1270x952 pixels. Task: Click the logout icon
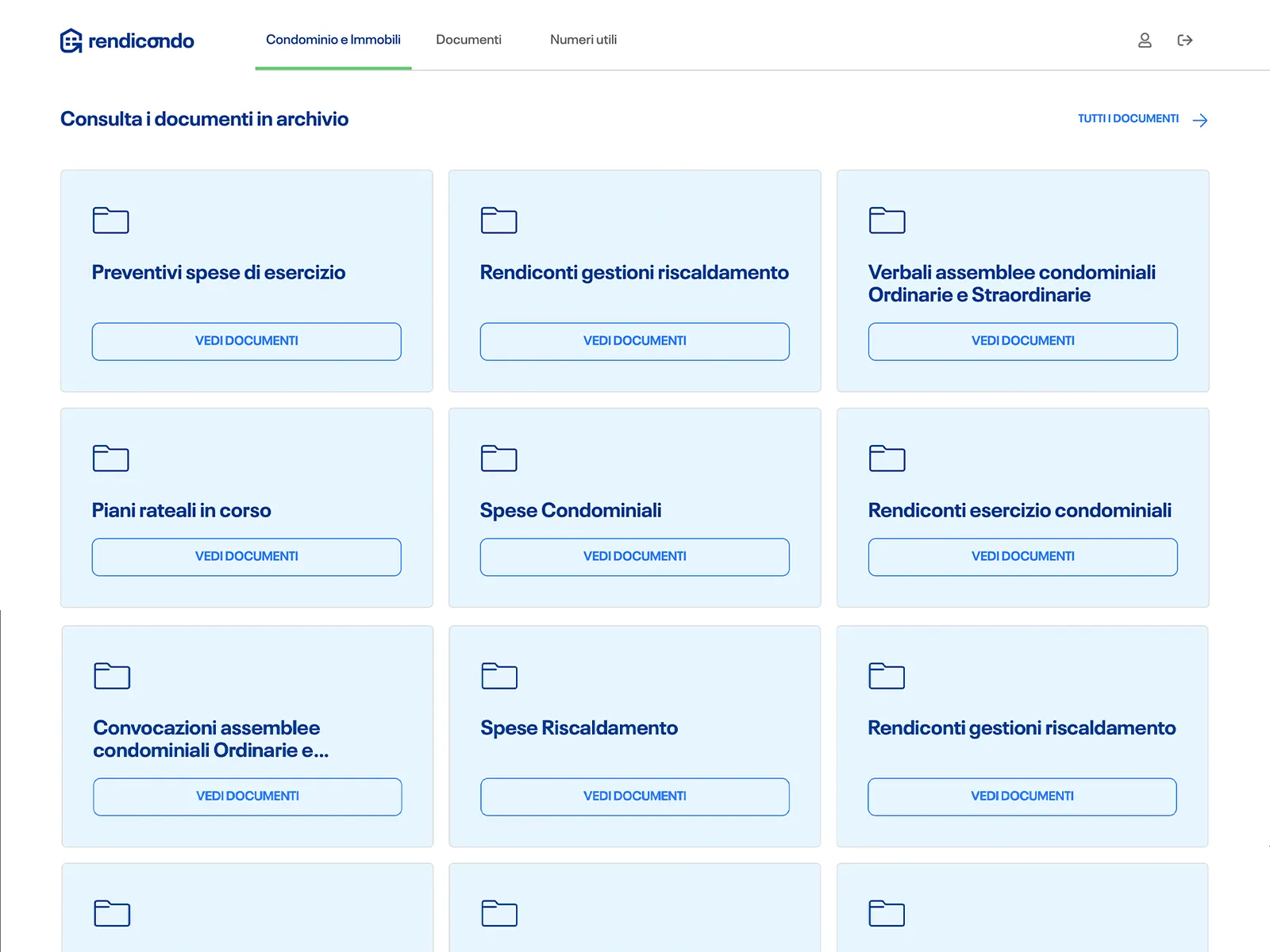(x=1185, y=40)
